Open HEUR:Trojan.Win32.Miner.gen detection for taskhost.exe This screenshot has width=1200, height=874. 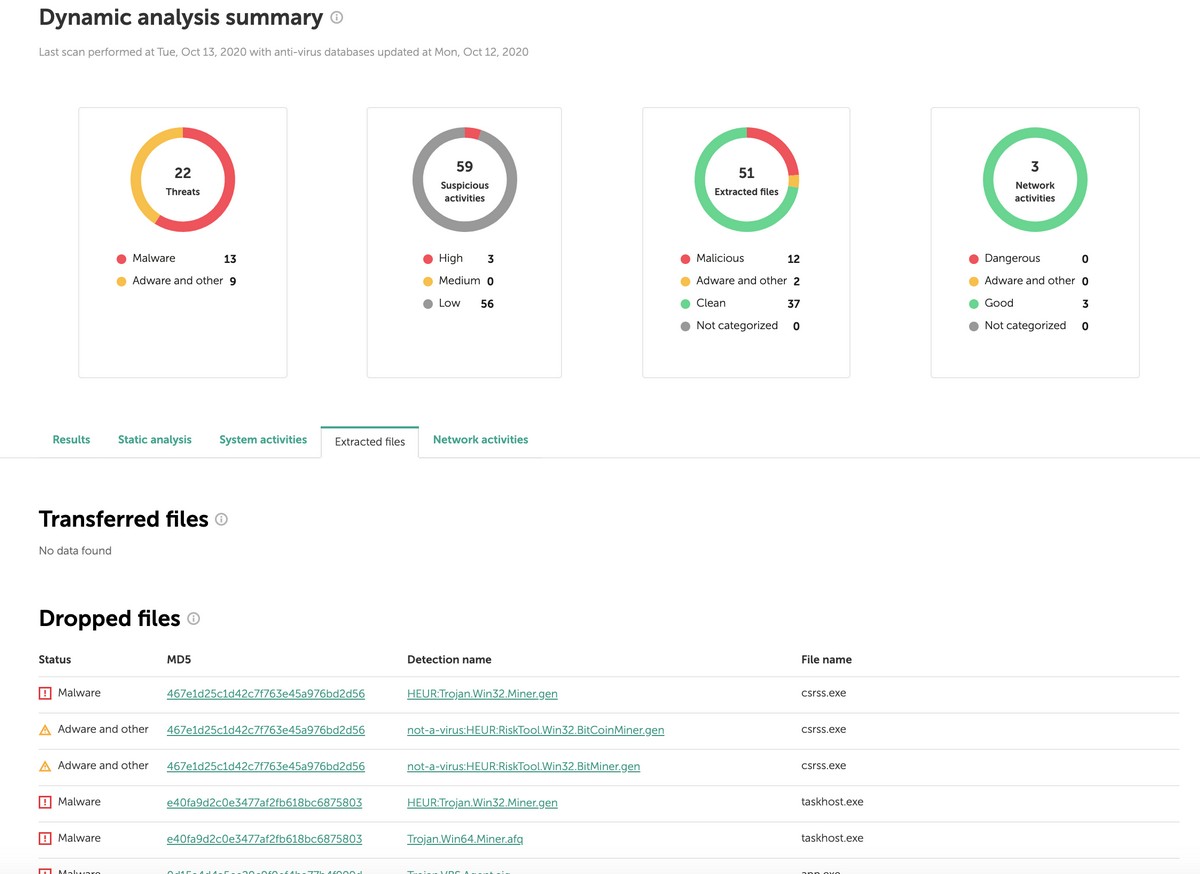(482, 802)
